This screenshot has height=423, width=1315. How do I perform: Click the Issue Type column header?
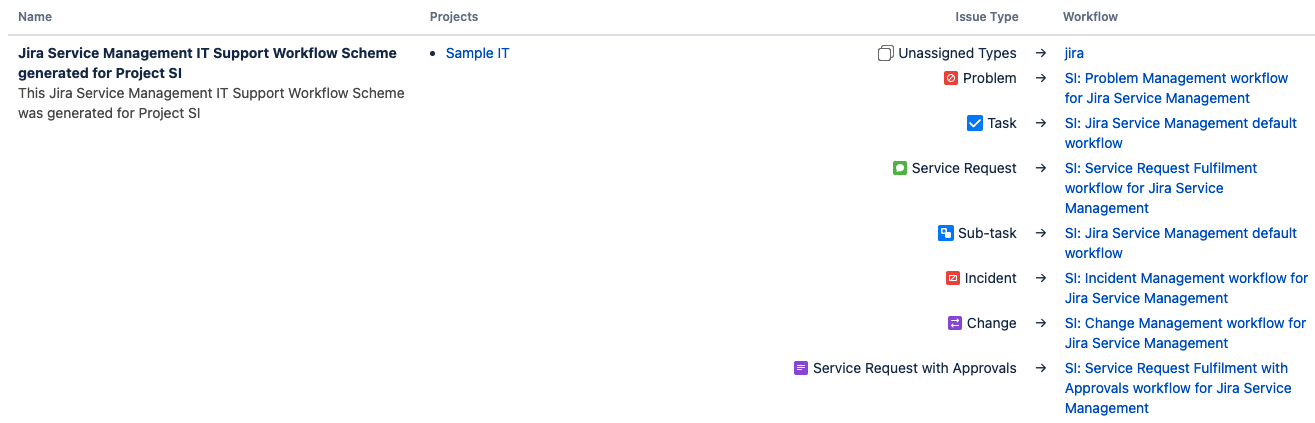[x=987, y=17]
